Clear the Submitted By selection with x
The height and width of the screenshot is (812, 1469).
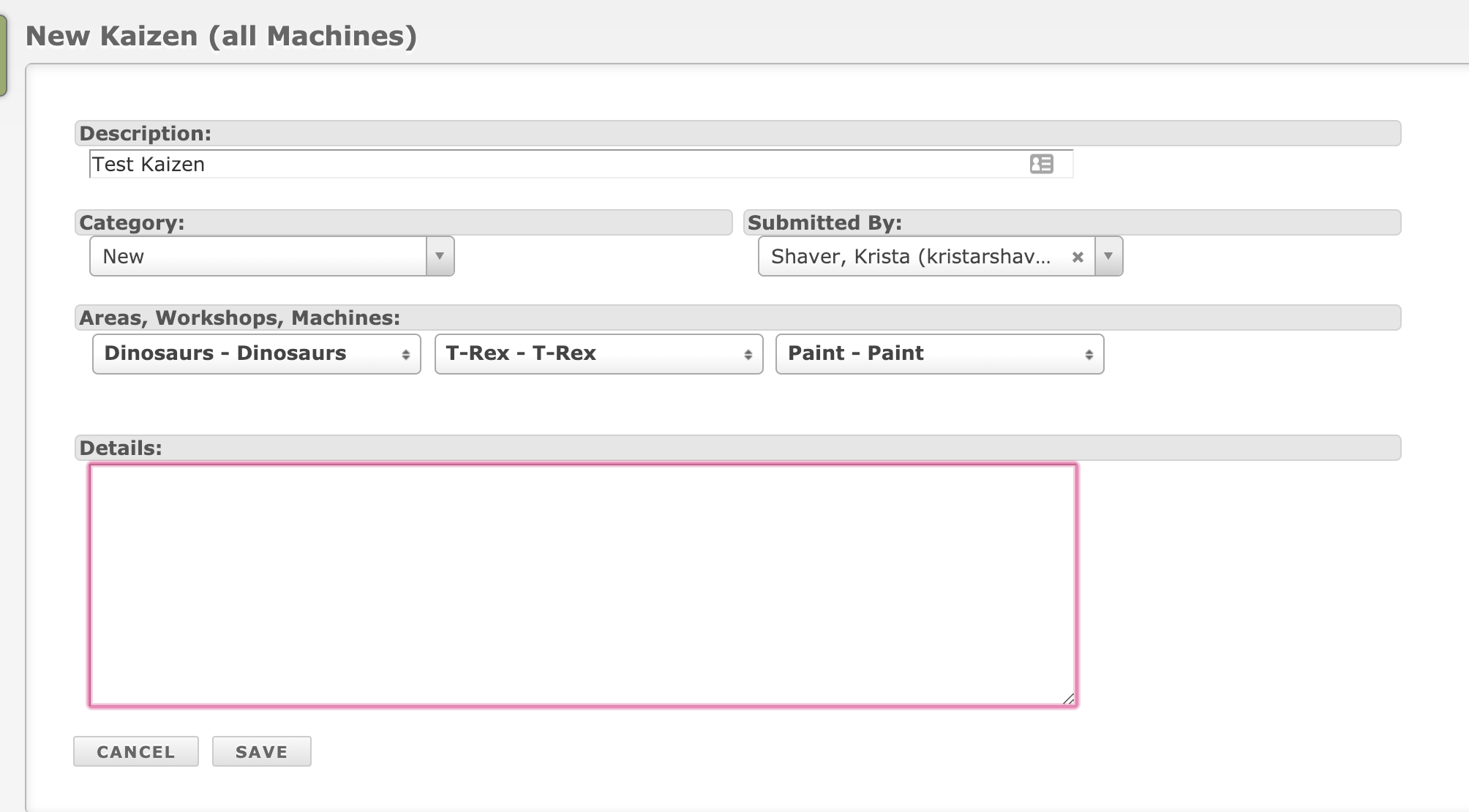point(1078,257)
